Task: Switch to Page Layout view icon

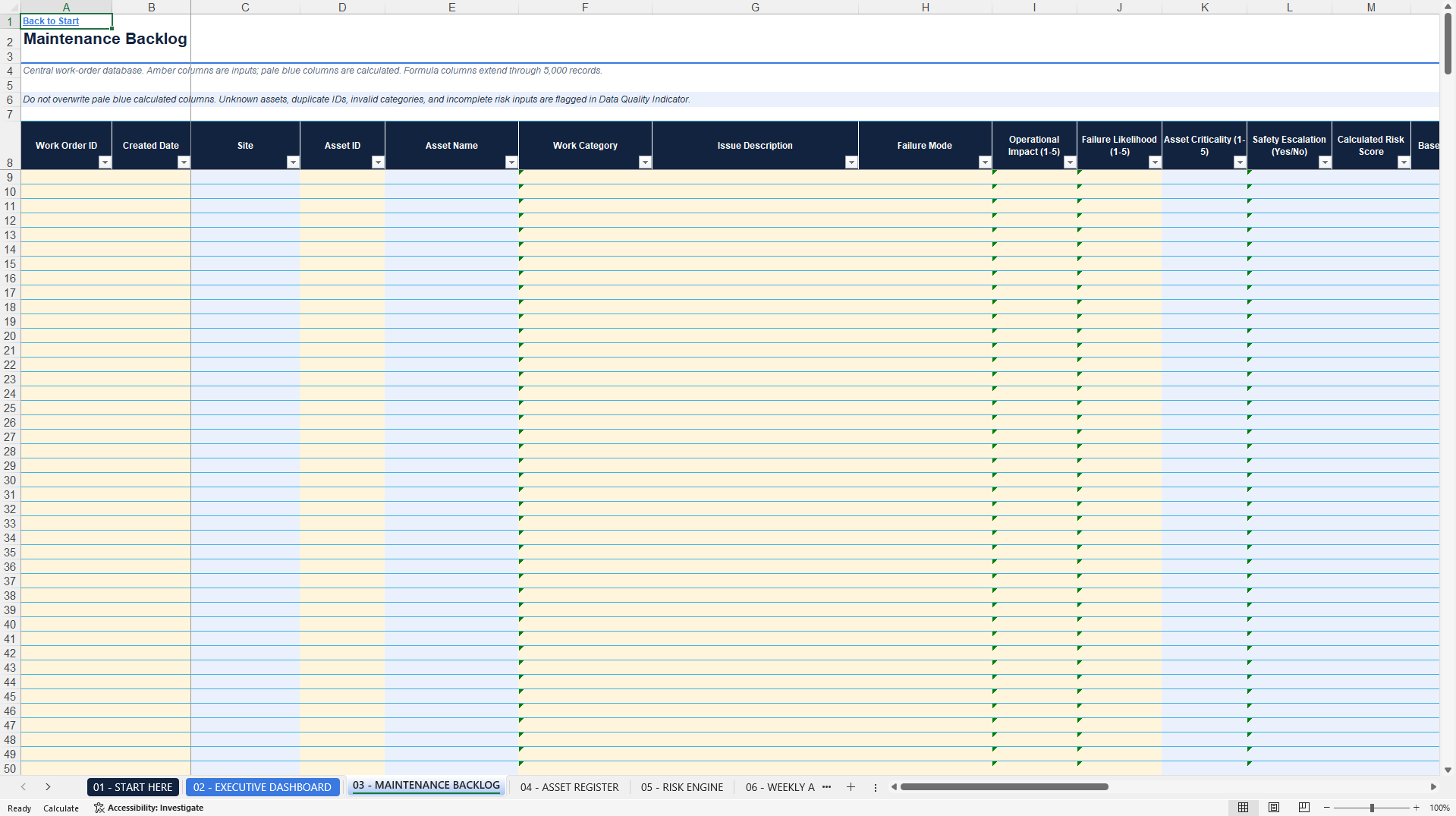Action: (x=1274, y=808)
